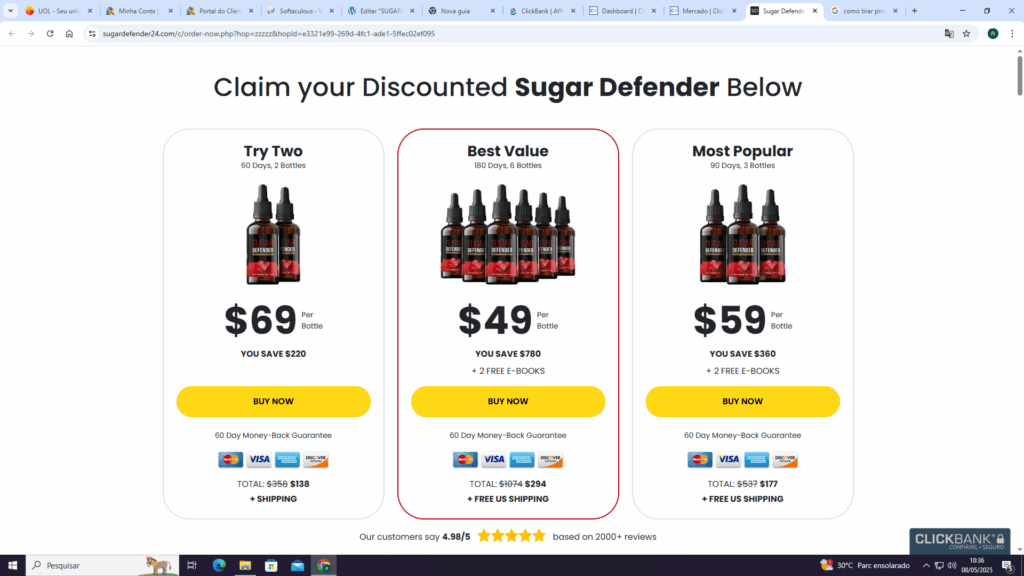View site information icon beside the URL
The height and width of the screenshot is (576, 1024).
pos(92,33)
